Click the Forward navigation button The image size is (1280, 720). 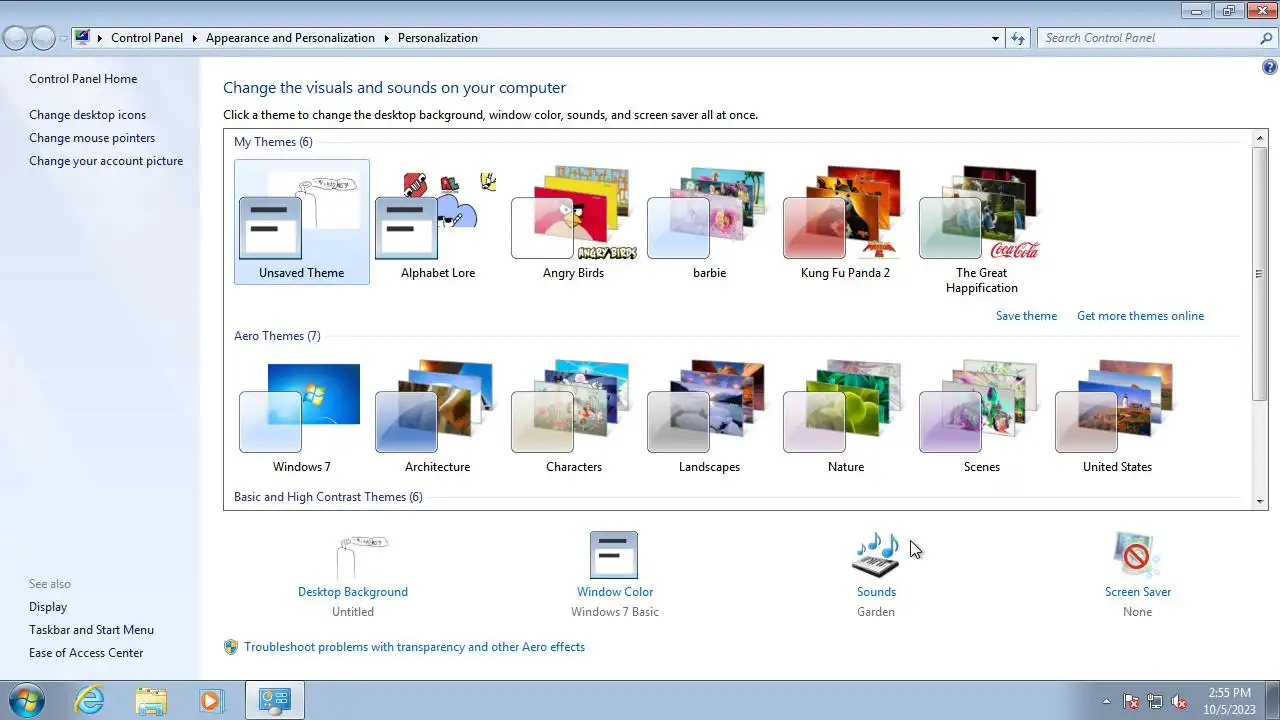tap(43, 38)
